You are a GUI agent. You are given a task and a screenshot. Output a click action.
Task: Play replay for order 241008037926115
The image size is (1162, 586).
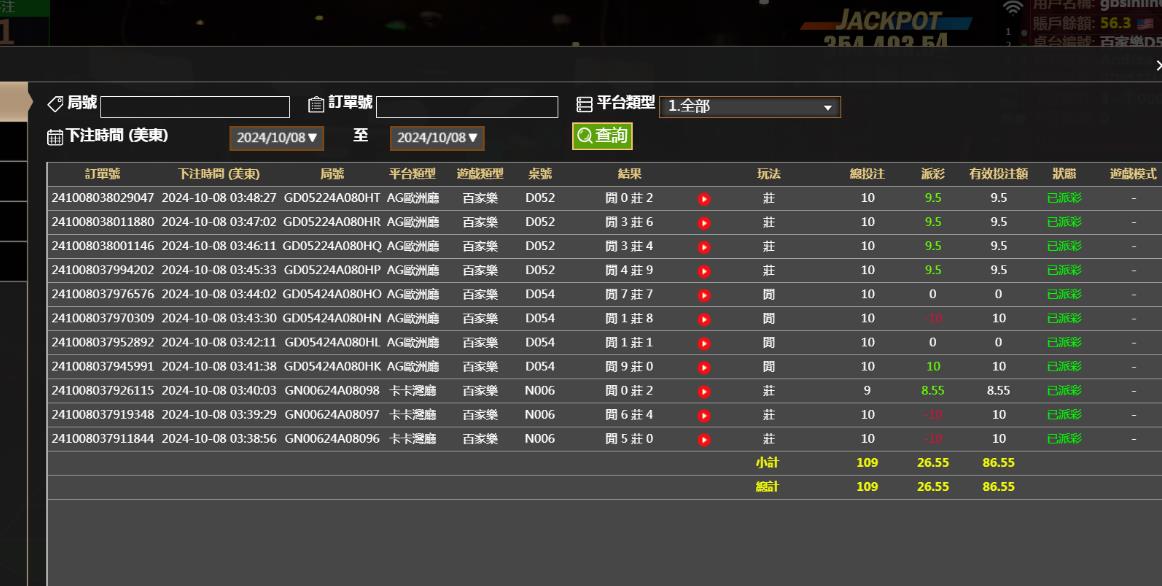click(x=704, y=391)
